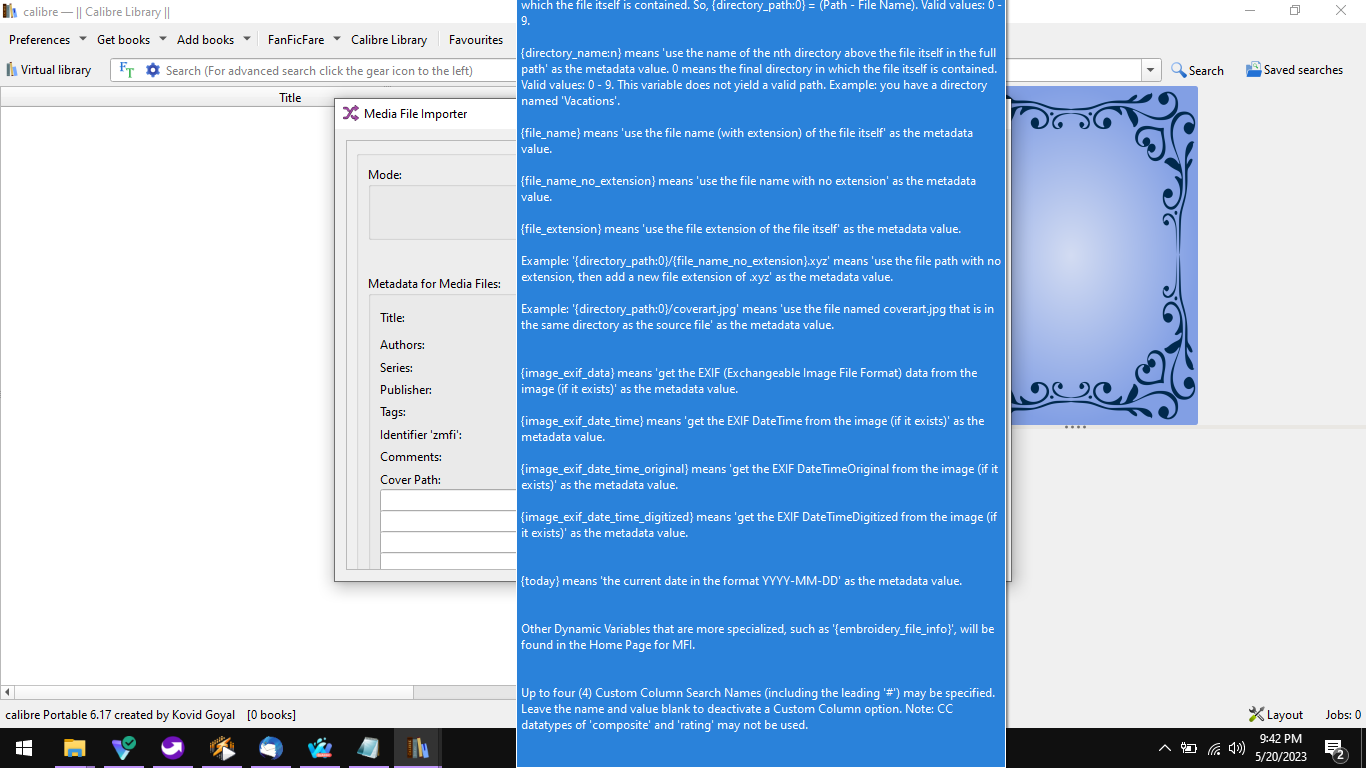Click the calibre taskbar icon
The height and width of the screenshot is (768, 1366).
[x=418, y=748]
